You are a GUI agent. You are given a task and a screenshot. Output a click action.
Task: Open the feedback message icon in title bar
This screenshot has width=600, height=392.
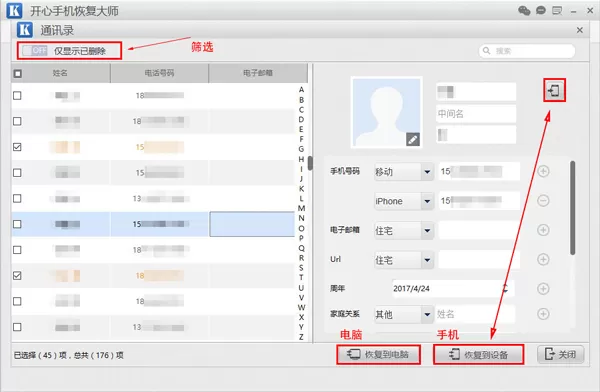(x=557, y=10)
